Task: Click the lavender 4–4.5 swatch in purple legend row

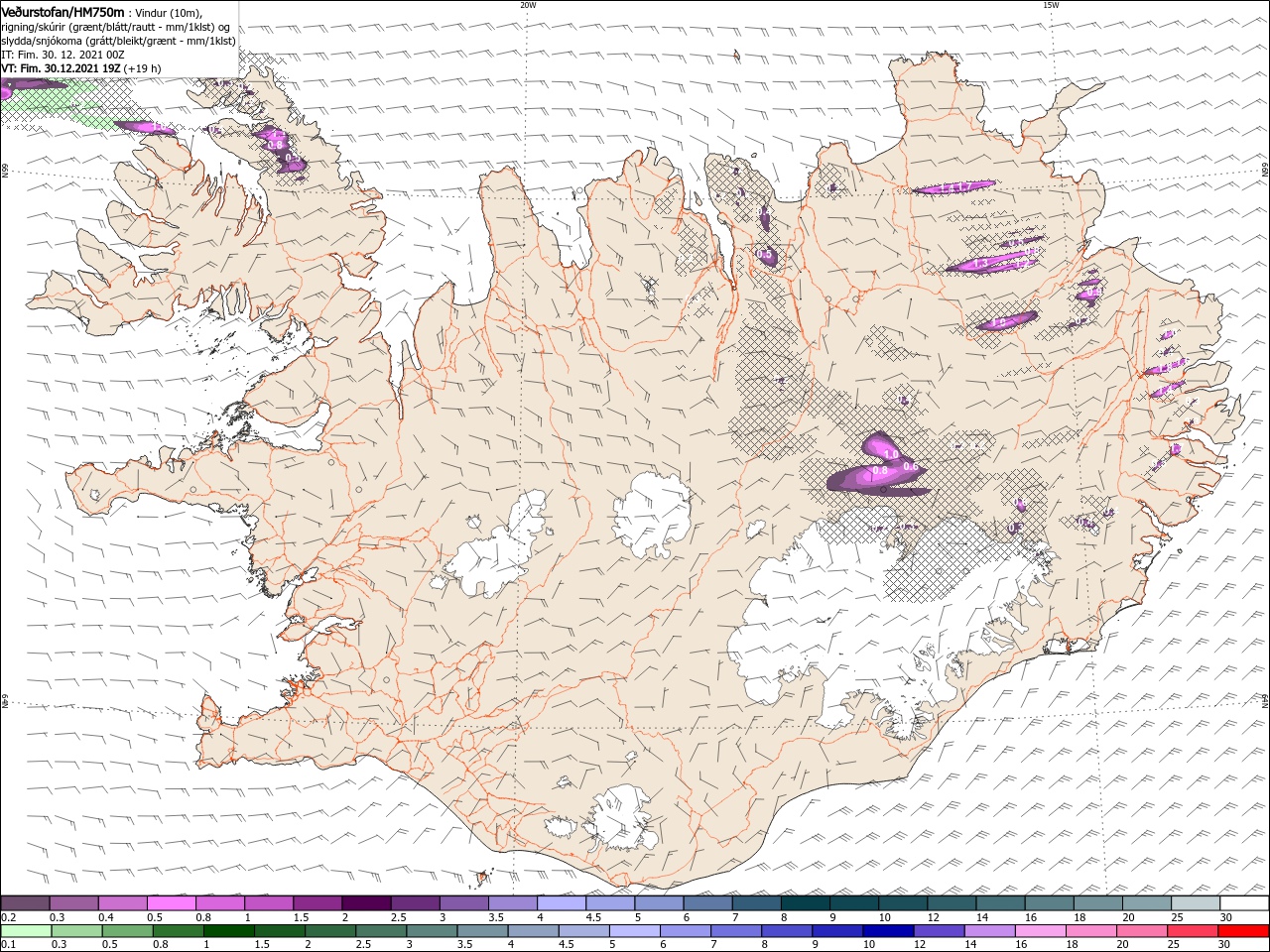Action: [x=562, y=903]
